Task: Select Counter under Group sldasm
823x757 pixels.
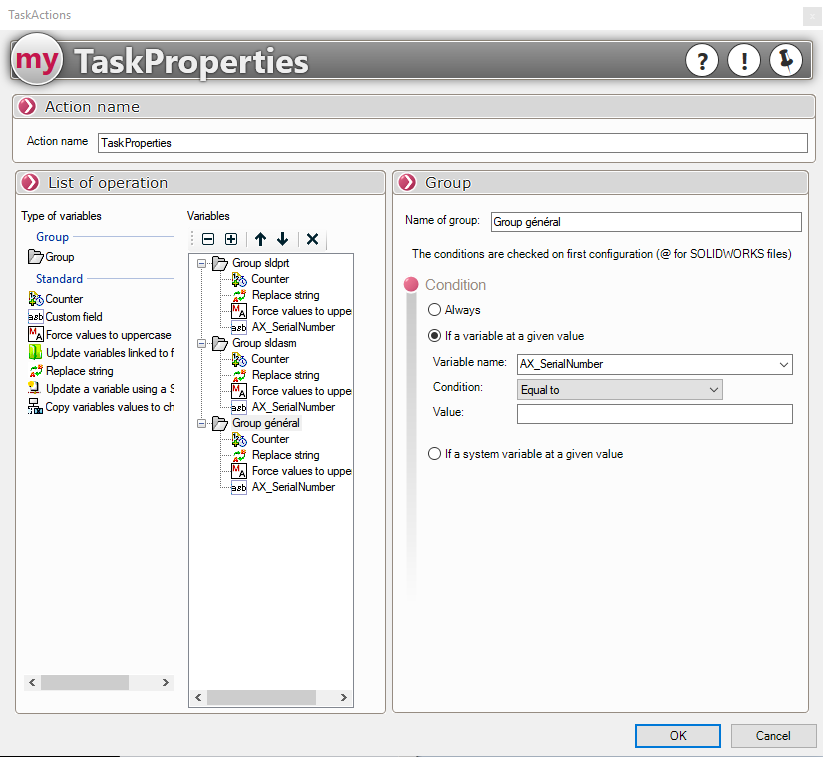Action: coord(270,359)
